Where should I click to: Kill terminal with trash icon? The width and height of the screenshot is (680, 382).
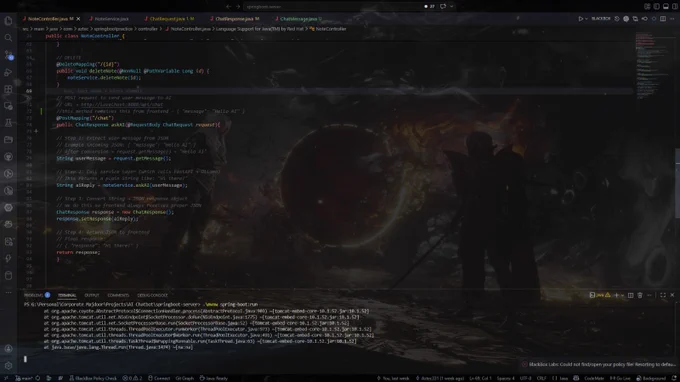pyautogui.click(x=640, y=295)
